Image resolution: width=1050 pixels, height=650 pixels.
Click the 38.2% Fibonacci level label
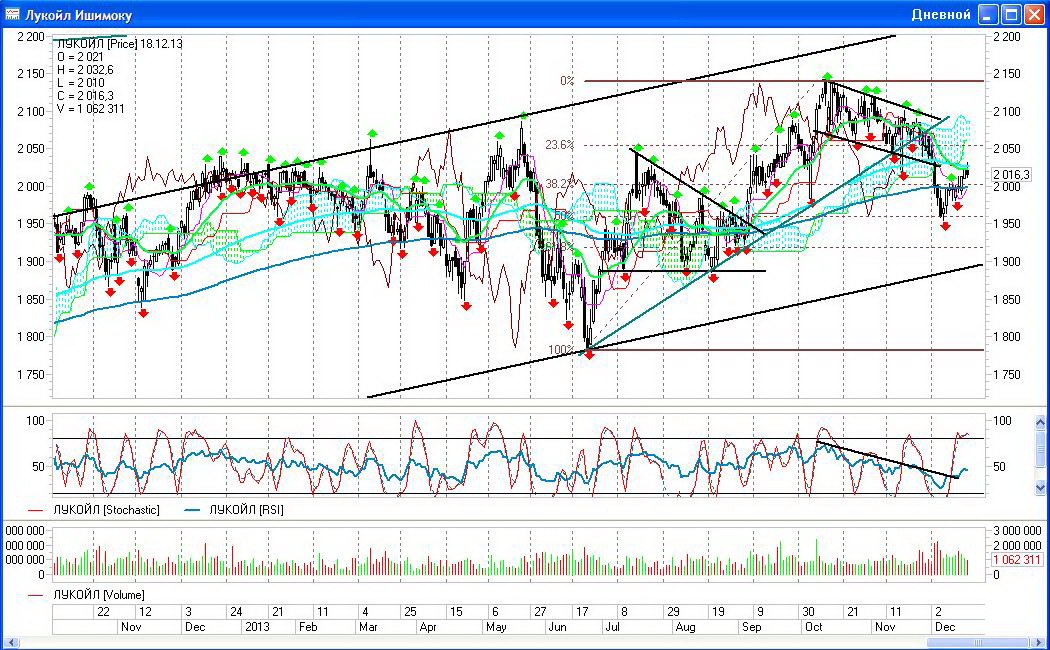tap(559, 183)
